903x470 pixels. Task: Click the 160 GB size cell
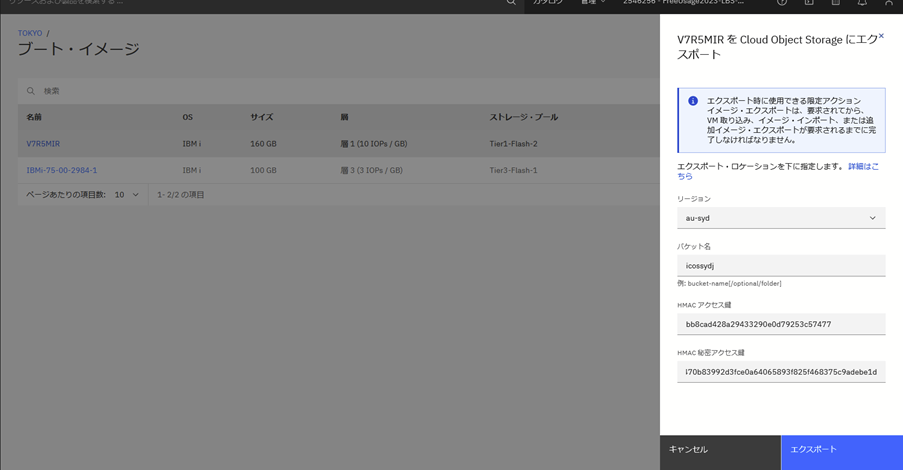coord(263,143)
